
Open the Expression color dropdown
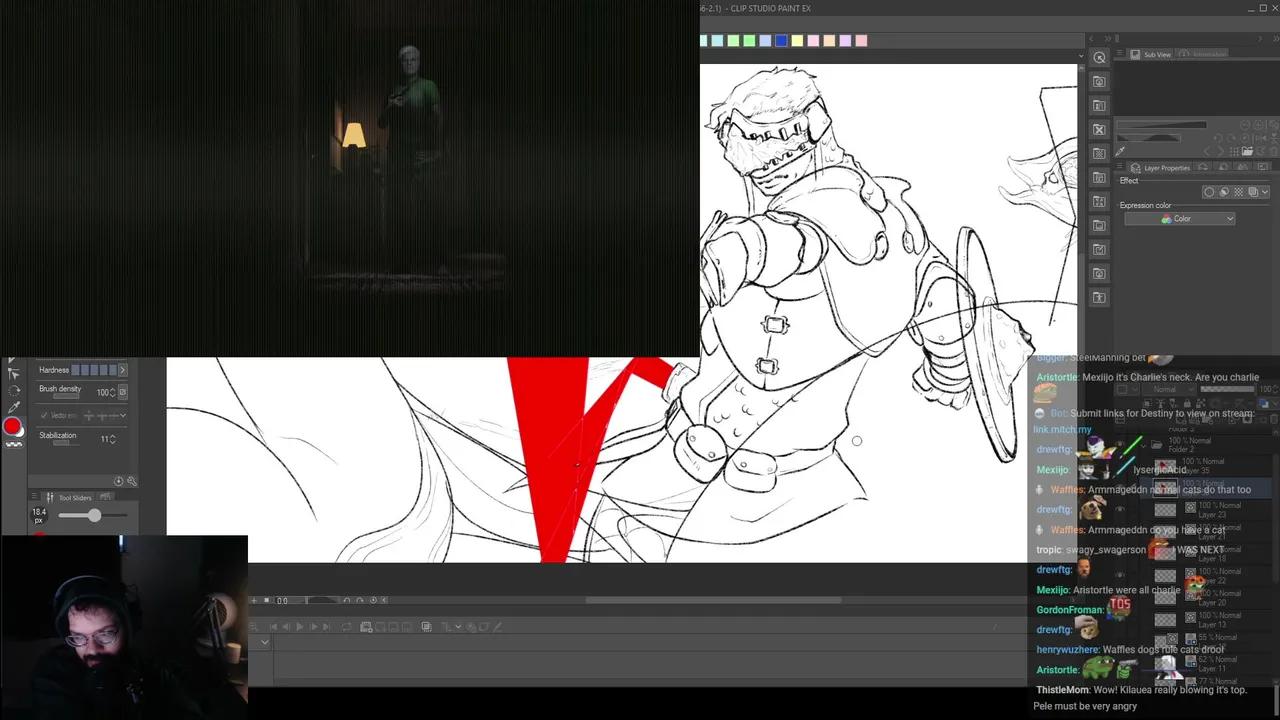[1180, 219]
